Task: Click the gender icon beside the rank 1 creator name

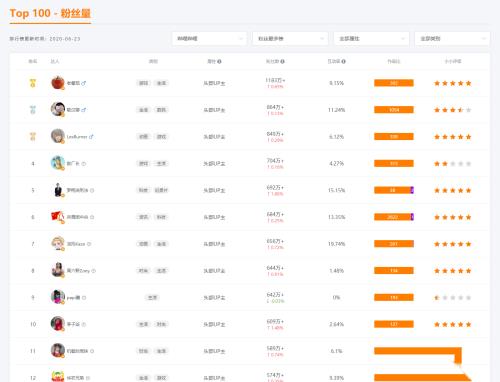Action: [x=84, y=83]
